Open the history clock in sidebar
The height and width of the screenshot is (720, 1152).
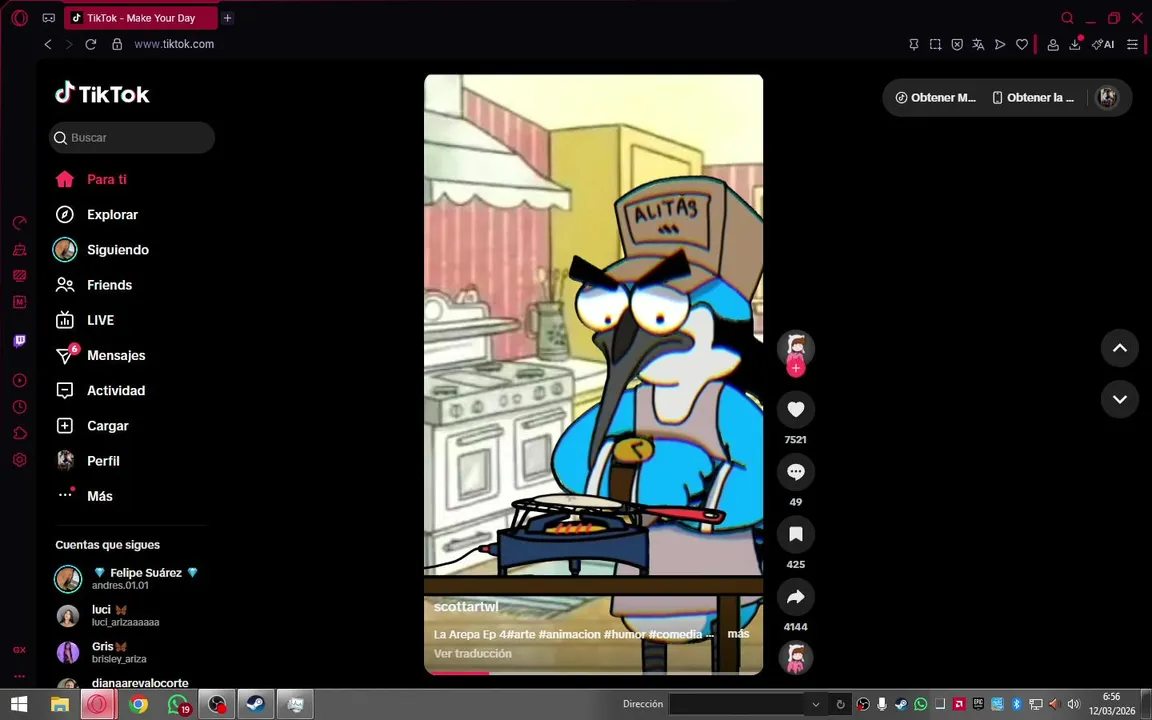pyautogui.click(x=20, y=406)
